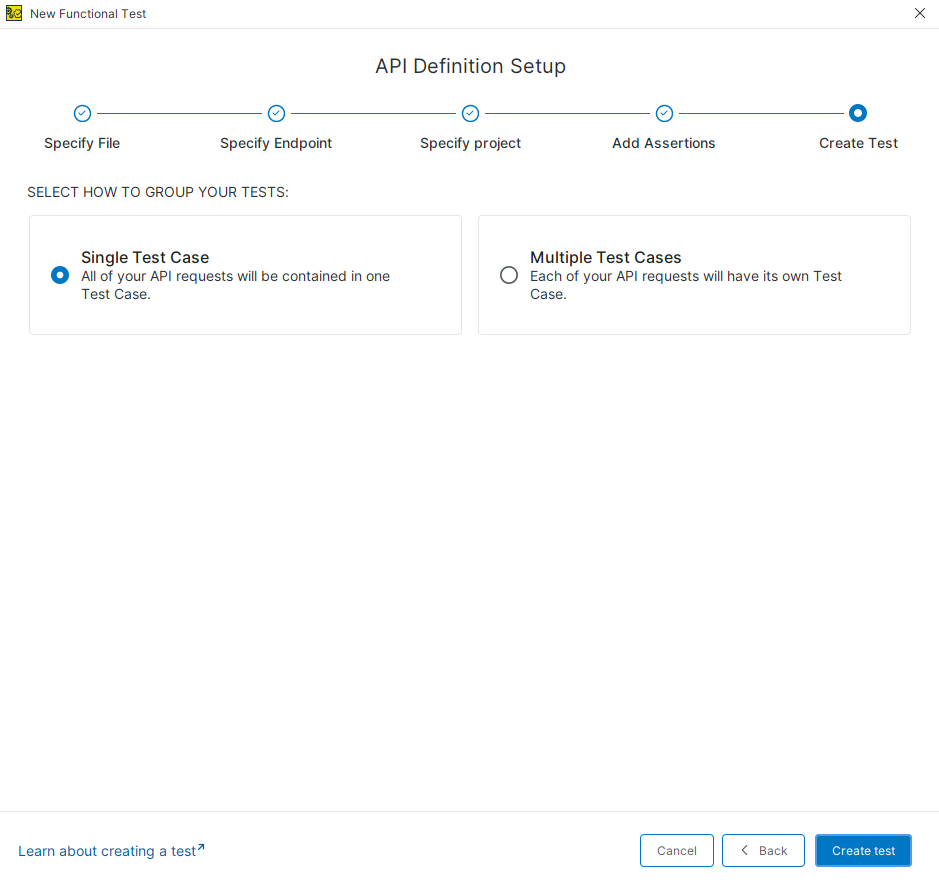The image size is (939, 886).
Task: Click the Single Test Case heading
Action: [145, 257]
